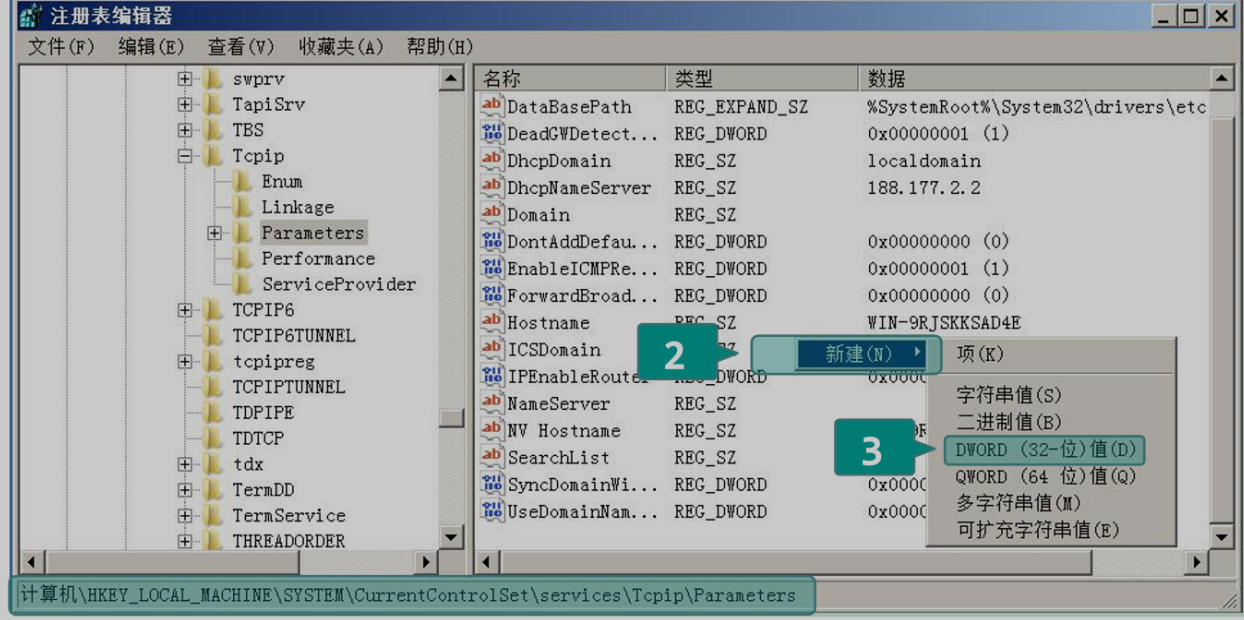Image resolution: width=1244 pixels, height=620 pixels.
Task: Expand the Parameters subkey node
Action: 214,233
